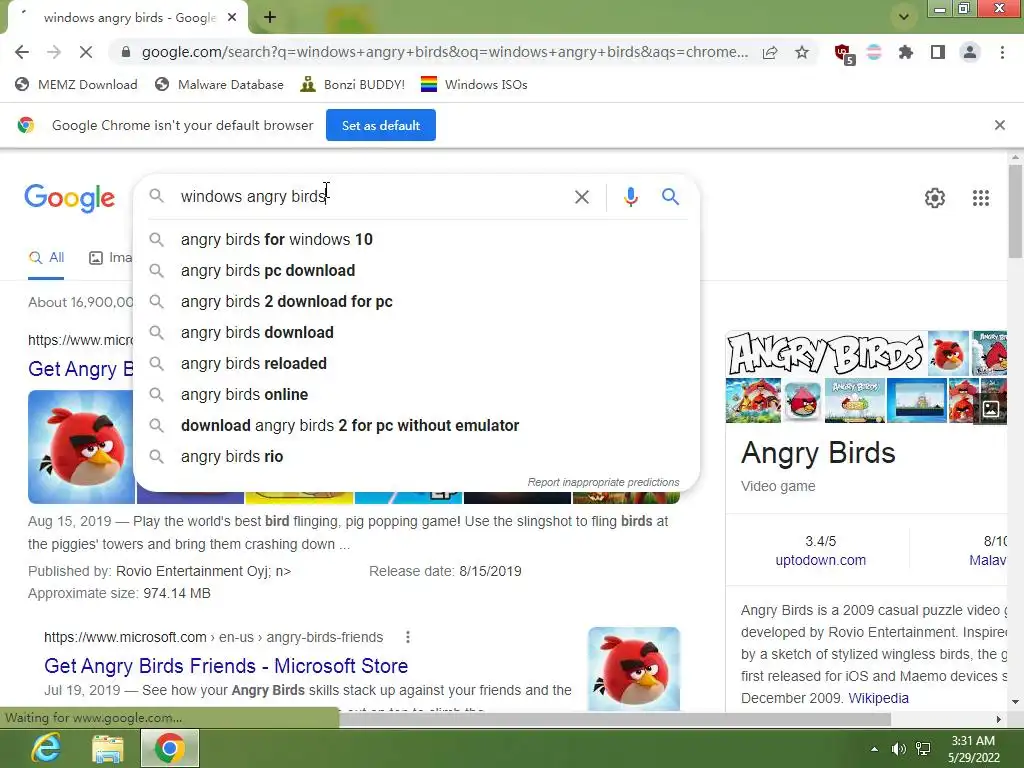Open the volume speaker tray icon

pos(899,749)
